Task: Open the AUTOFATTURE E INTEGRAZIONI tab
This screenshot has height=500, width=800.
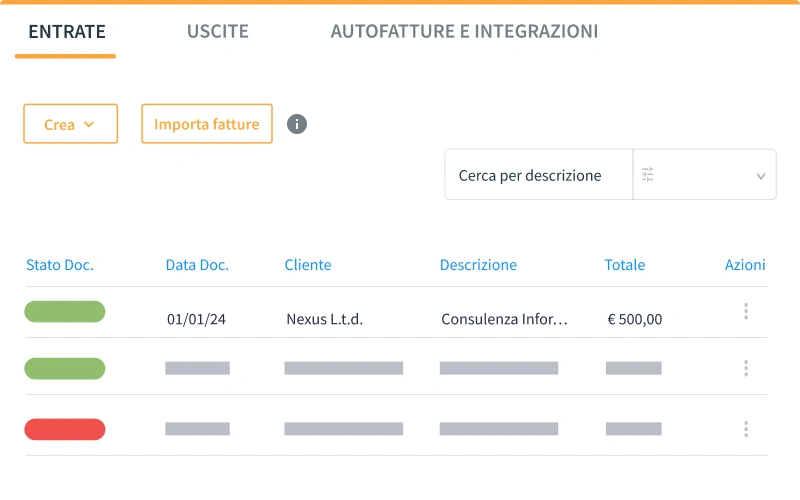Action: (464, 32)
